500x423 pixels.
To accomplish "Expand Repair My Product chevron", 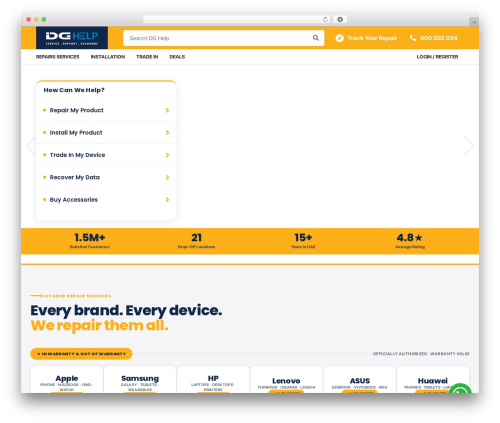I will pos(167,110).
